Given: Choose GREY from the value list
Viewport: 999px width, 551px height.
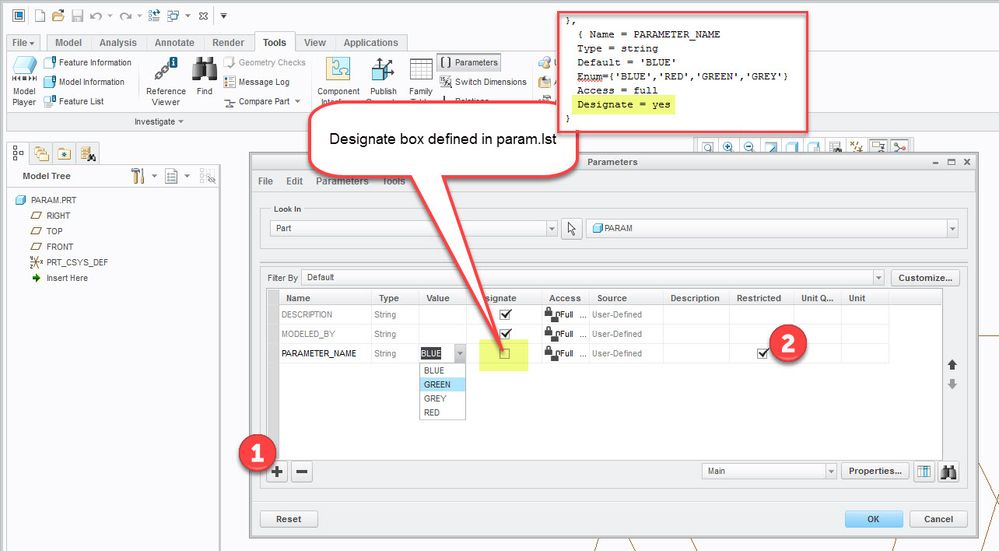Looking at the screenshot, I should coord(442,398).
